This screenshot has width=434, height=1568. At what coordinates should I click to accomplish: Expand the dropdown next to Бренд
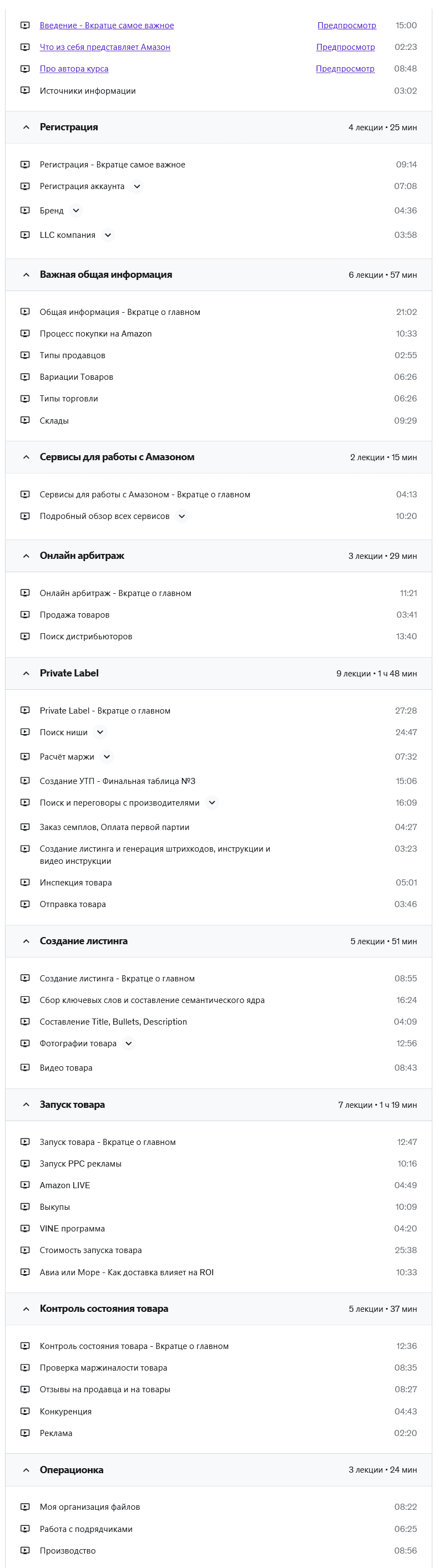coord(76,211)
